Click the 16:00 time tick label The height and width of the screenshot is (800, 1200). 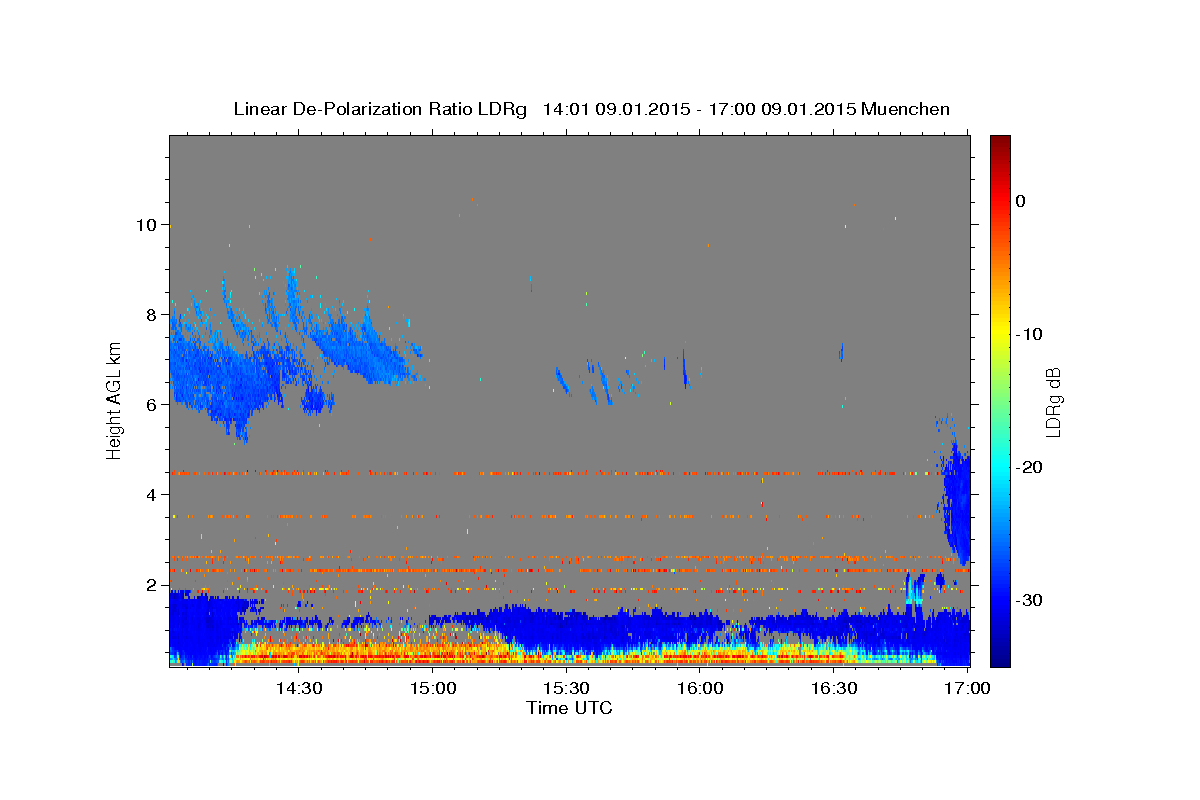[x=701, y=689]
